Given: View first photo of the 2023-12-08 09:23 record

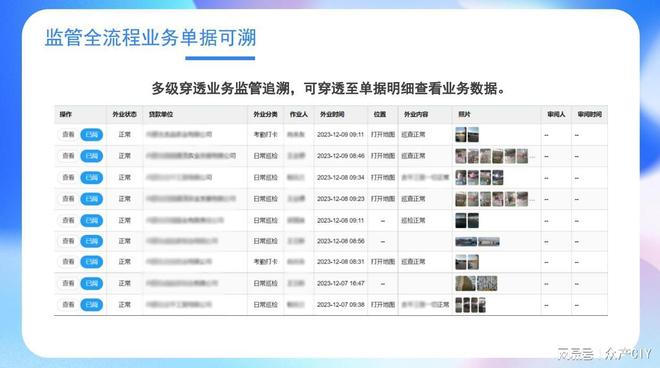Looking at the screenshot, I should click(461, 199).
